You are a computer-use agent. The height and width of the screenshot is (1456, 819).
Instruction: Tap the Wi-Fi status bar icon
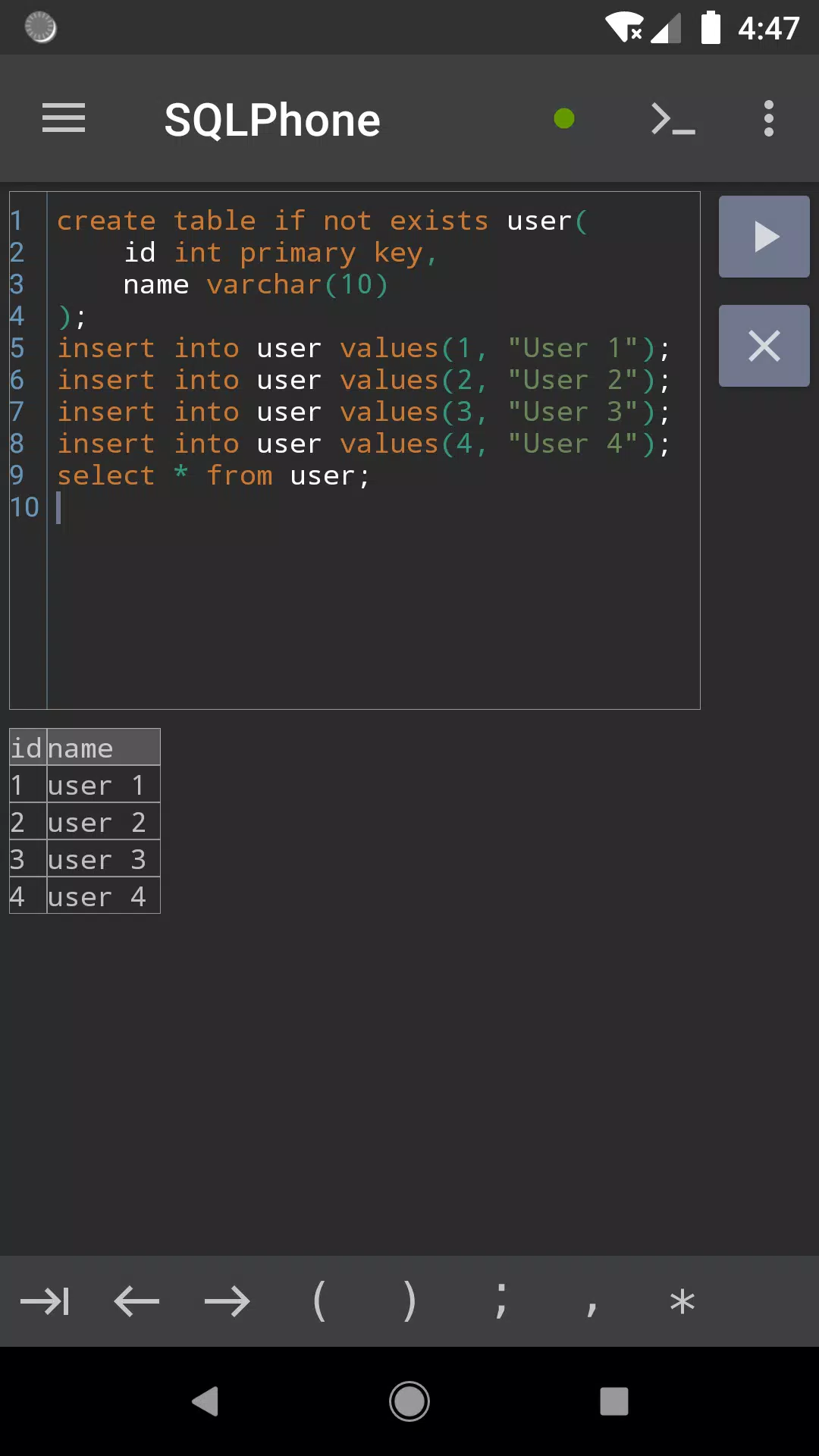point(624,28)
